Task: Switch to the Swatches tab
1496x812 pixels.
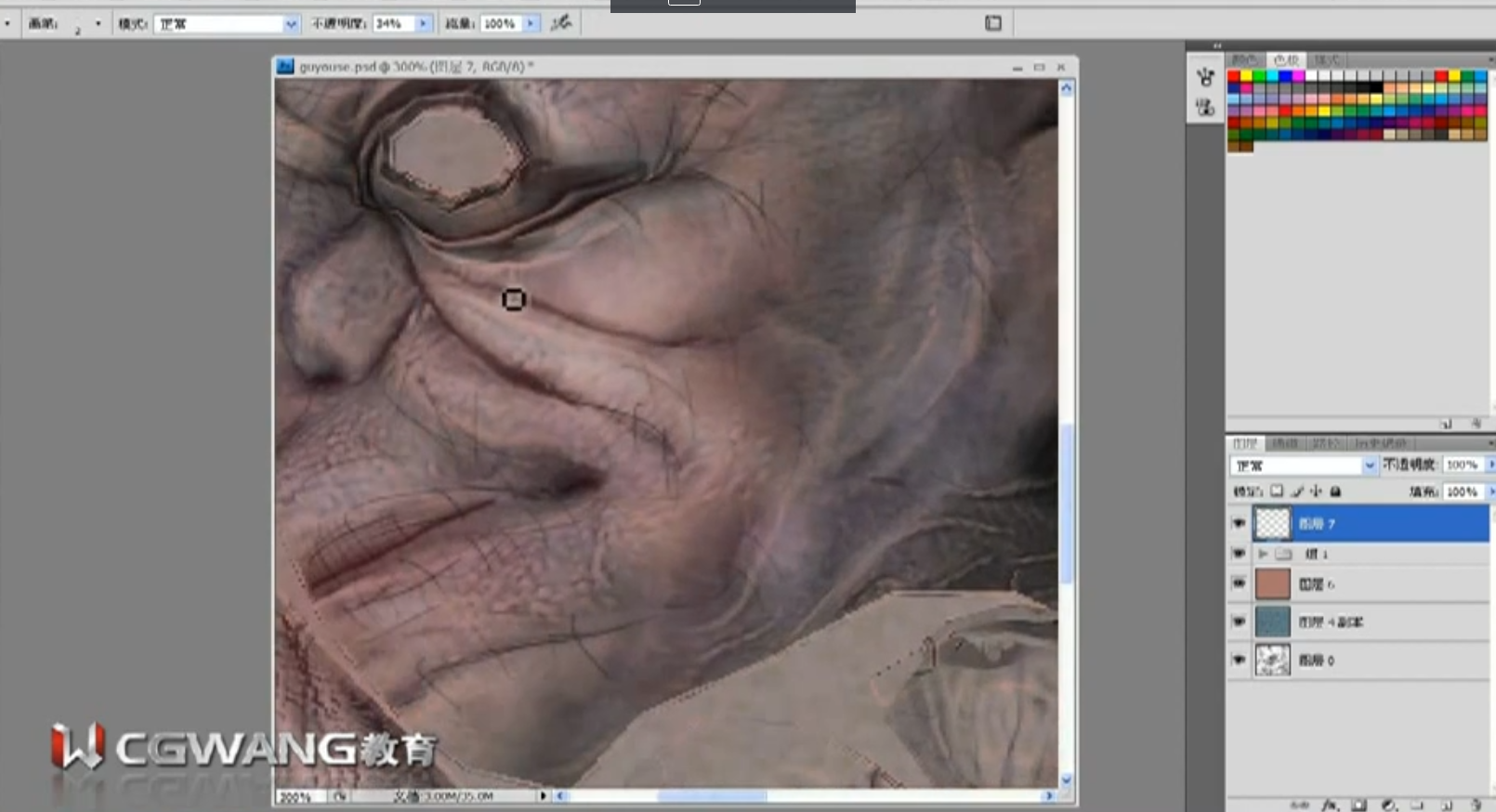Action: coord(1286,59)
